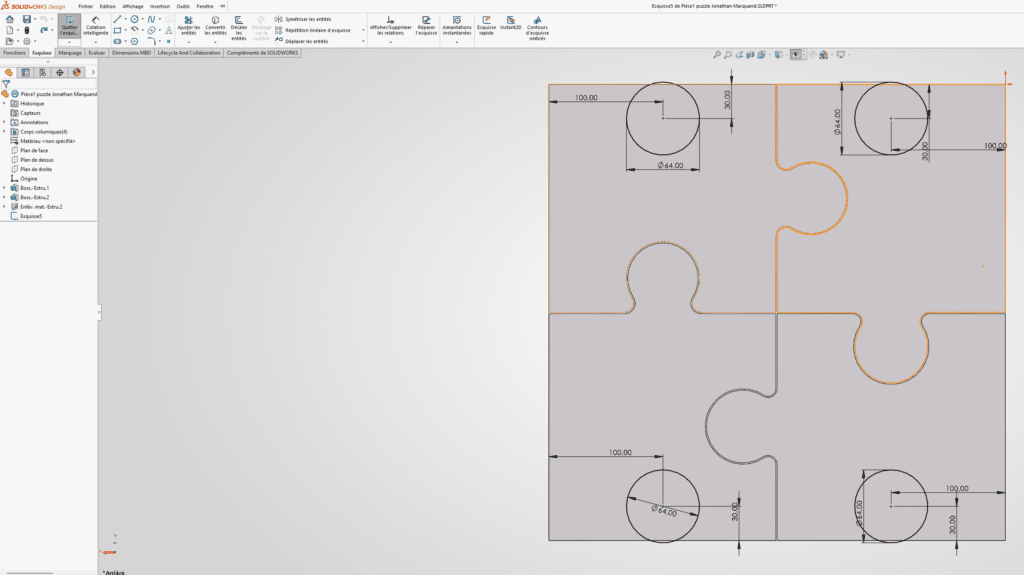Select the Cotation intelligente tool

(95, 27)
